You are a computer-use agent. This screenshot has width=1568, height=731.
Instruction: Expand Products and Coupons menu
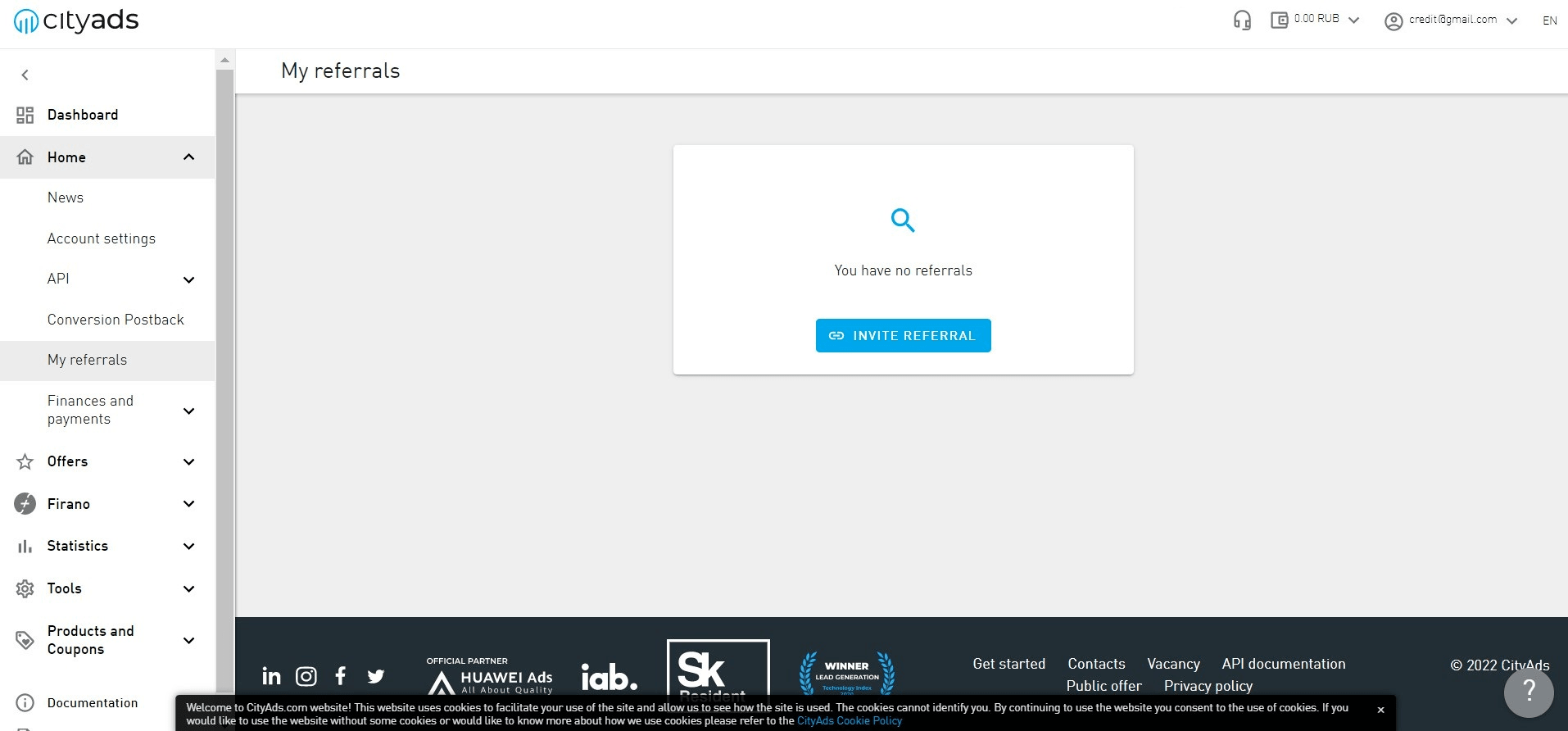(189, 640)
